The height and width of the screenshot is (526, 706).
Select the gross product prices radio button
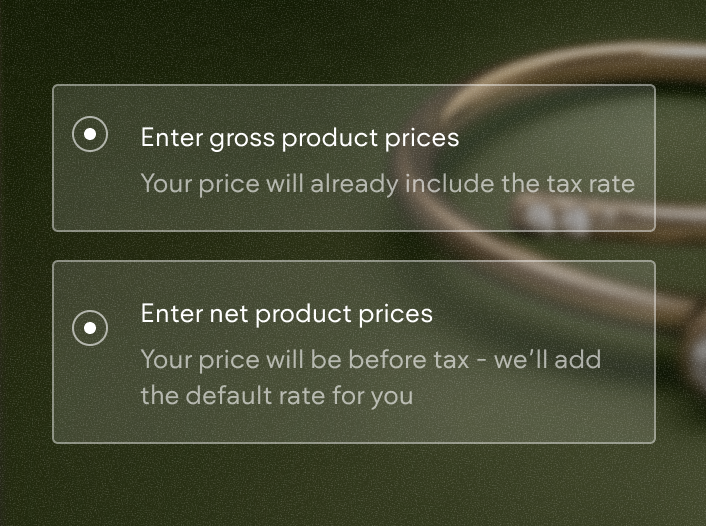click(x=90, y=134)
